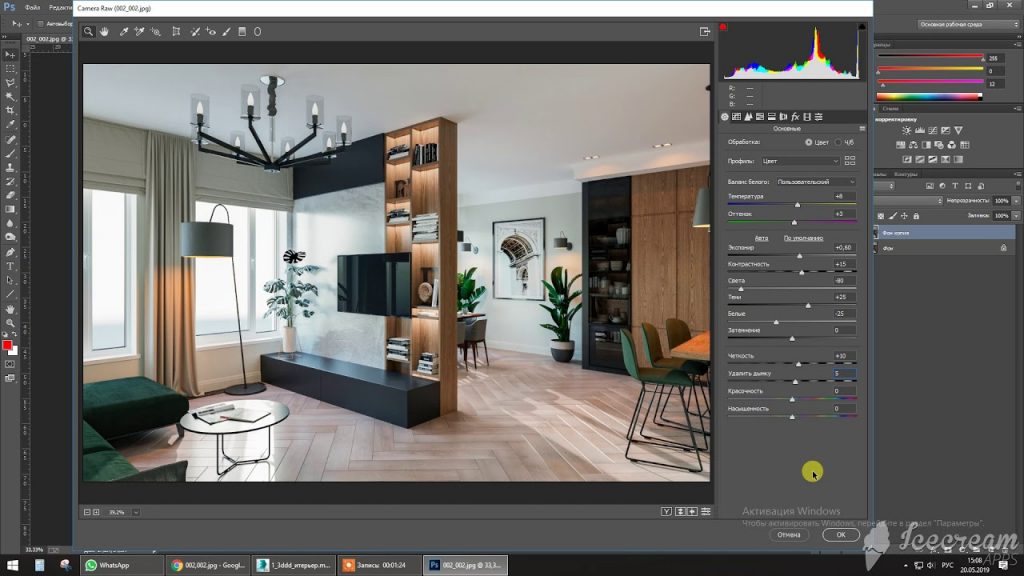Select the Crop tool in Photoshop toolbox

coord(10,110)
